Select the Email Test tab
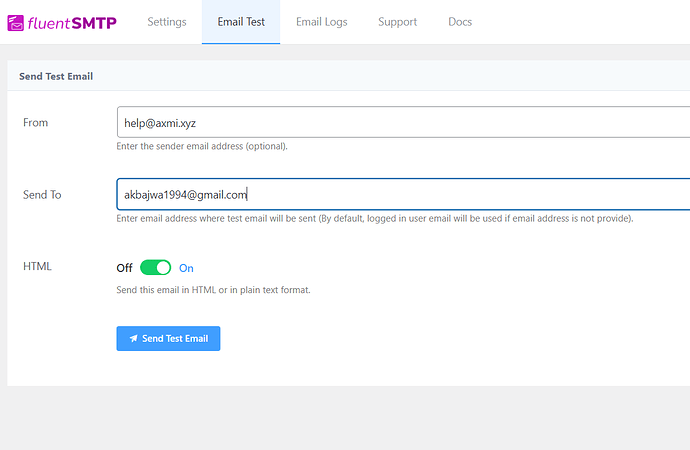Image resolution: width=690 pixels, height=450 pixels. (x=241, y=22)
